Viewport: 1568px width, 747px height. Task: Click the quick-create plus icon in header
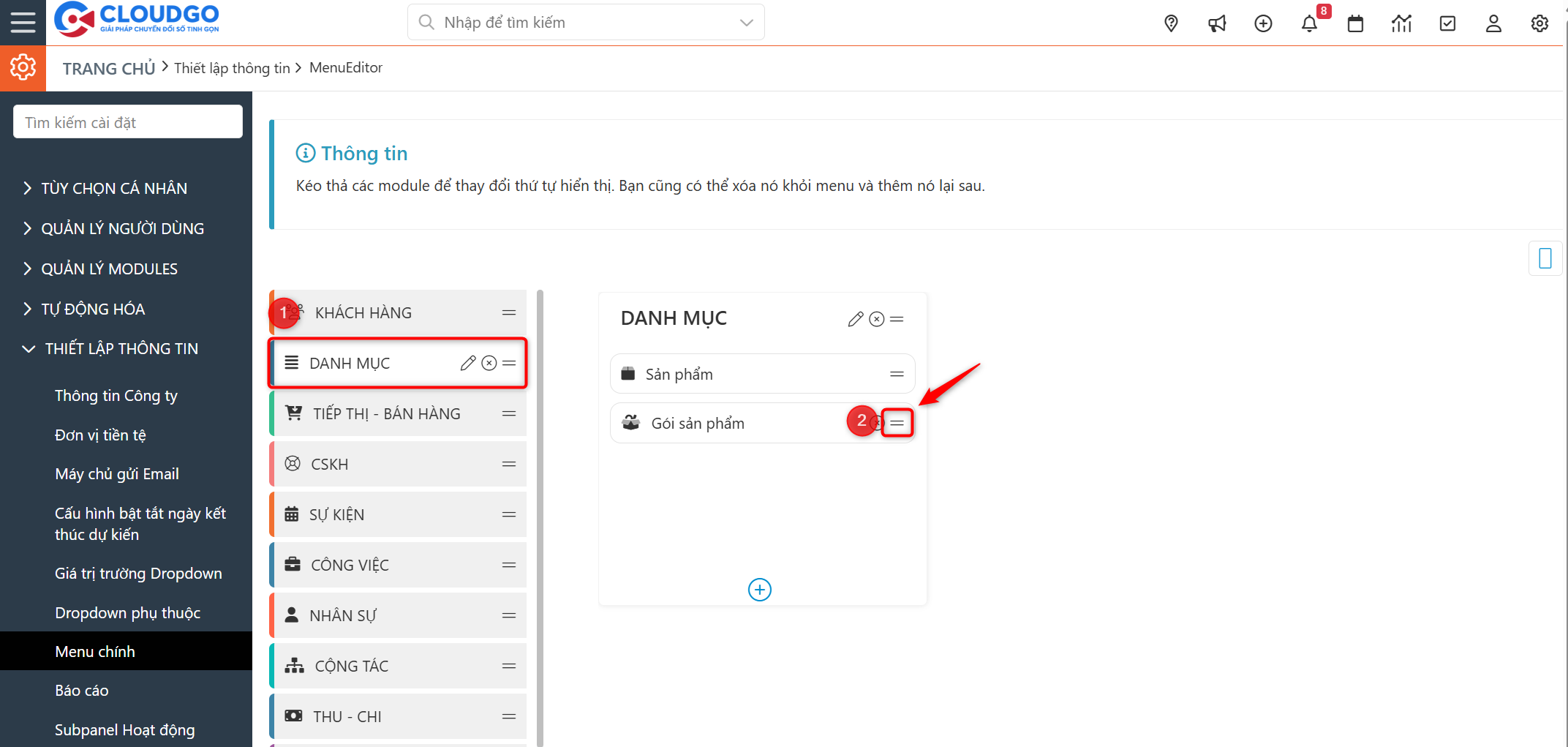(x=1263, y=24)
